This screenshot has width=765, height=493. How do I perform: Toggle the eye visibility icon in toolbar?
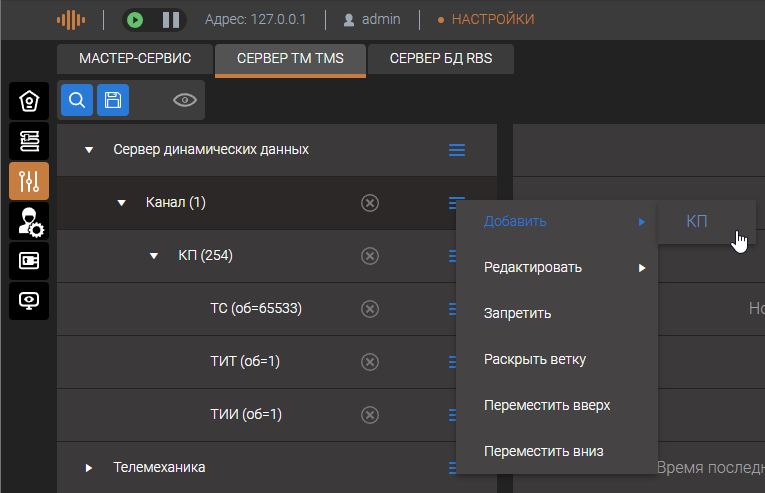184,100
